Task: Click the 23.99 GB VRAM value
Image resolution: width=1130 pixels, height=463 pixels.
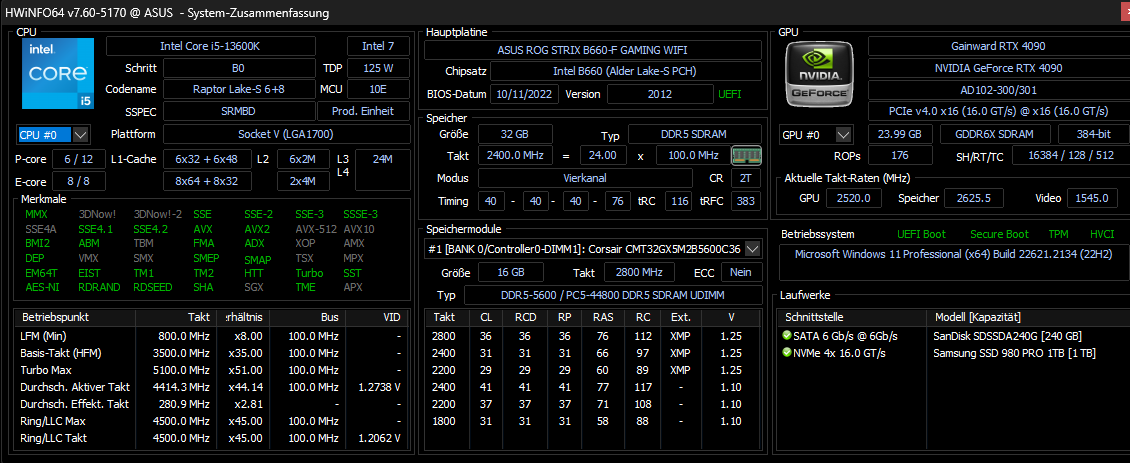Action: click(x=900, y=134)
